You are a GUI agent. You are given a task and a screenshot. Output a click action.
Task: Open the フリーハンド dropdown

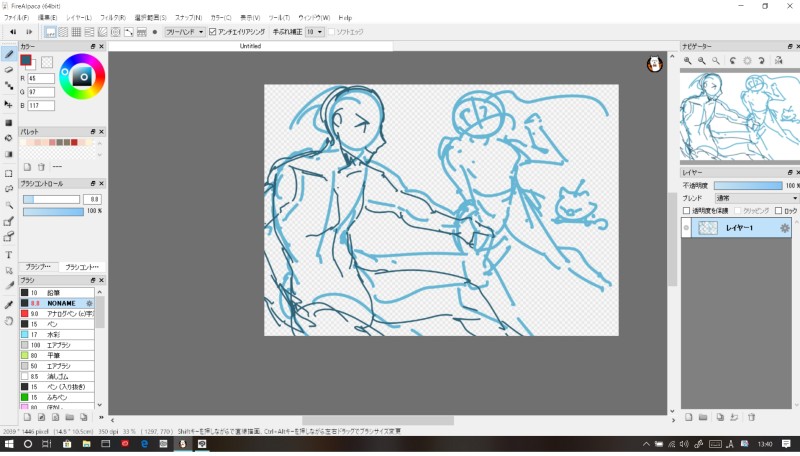[x=185, y=32]
